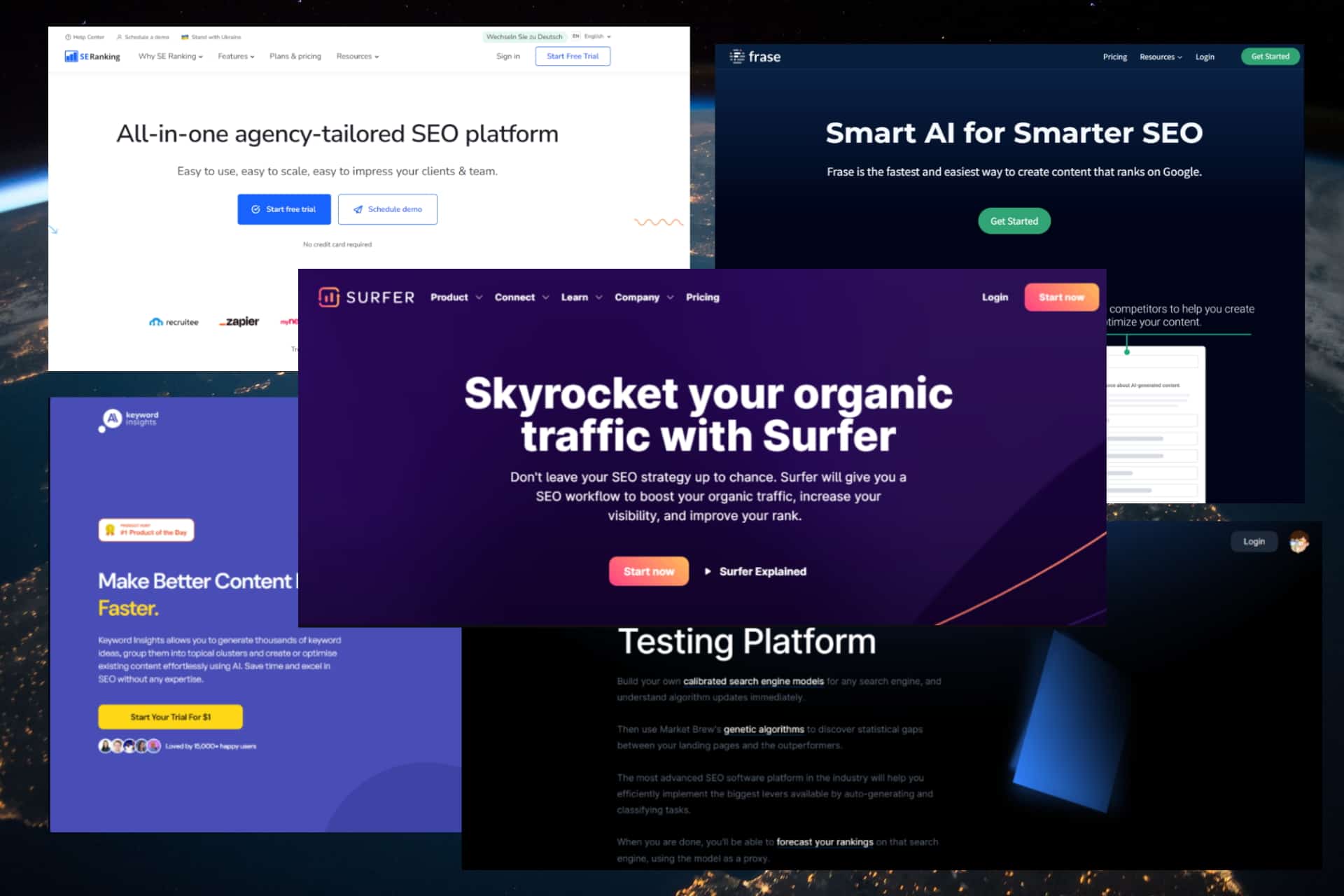This screenshot has height=896, width=1344.
Task: Click the happy users avatar group
Action: pyautogui.click(x=129, y=746)
